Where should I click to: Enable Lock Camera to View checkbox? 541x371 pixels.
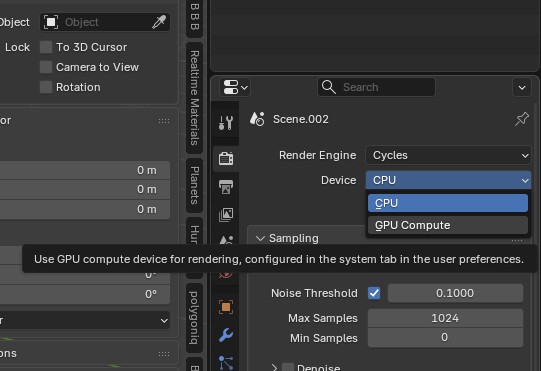[46, 67]
